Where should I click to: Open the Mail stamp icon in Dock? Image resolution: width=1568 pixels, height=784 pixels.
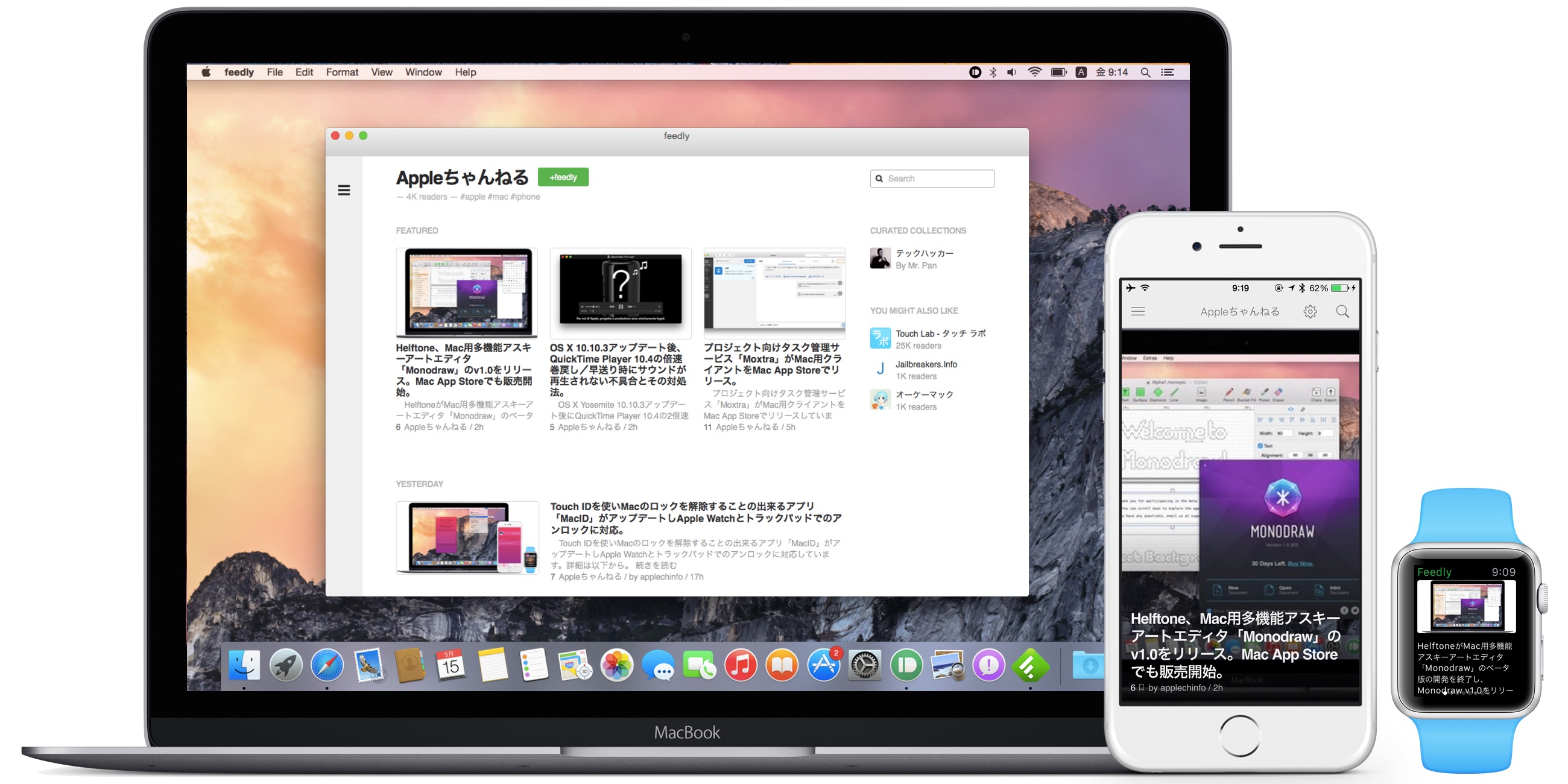pyautogui.click(x=368, y=665)
